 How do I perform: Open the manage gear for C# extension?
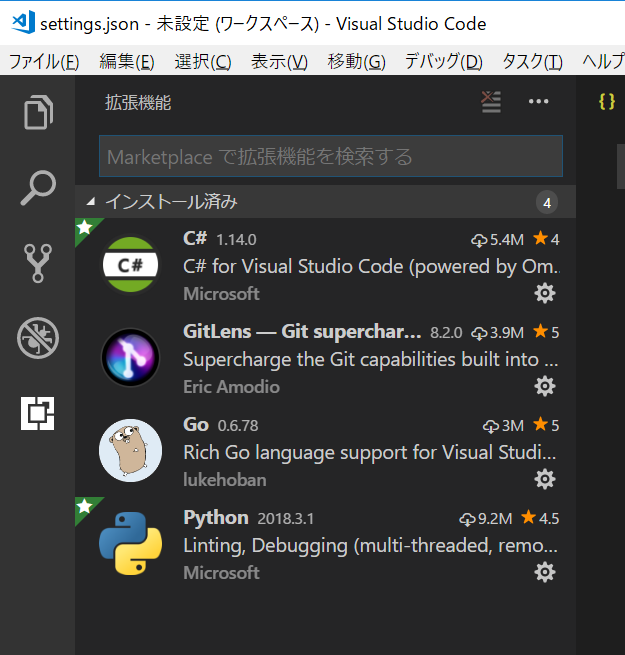pyautogui.click(x=545, y=293)
